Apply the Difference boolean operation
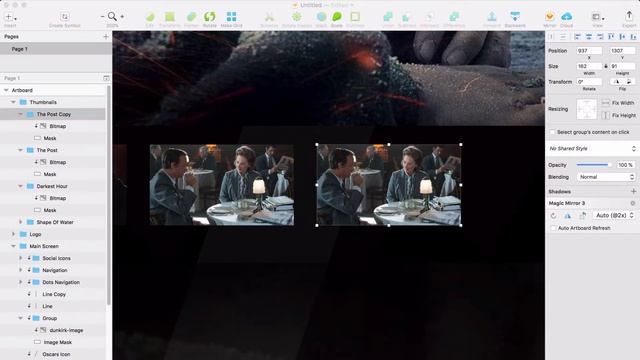 coord(454,17)
